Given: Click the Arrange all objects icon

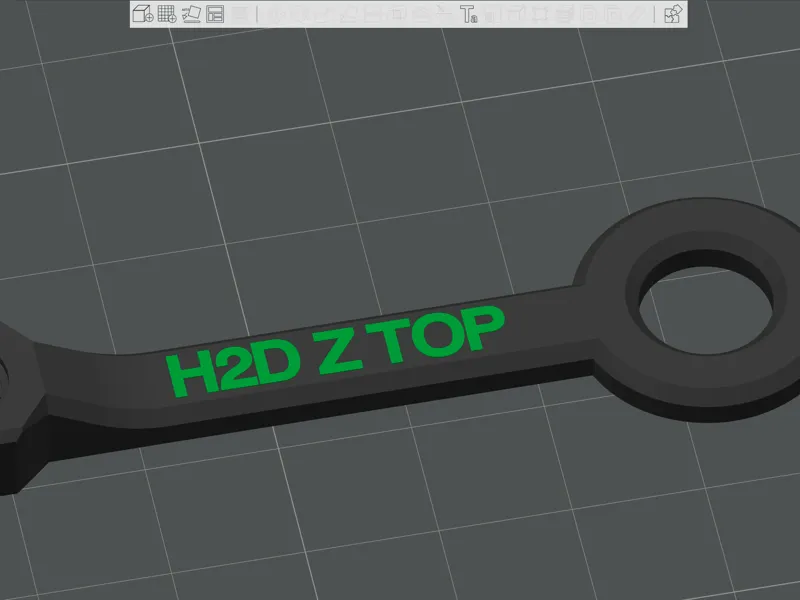Looking at the screenshot, I should coord(215,14).
